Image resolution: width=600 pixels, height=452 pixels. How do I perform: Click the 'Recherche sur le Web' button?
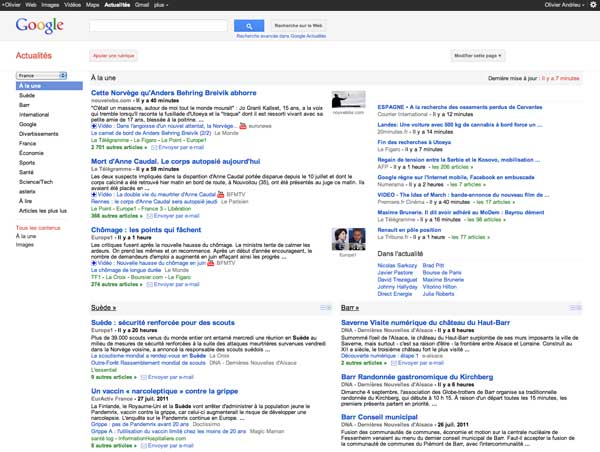click(296, 25)
